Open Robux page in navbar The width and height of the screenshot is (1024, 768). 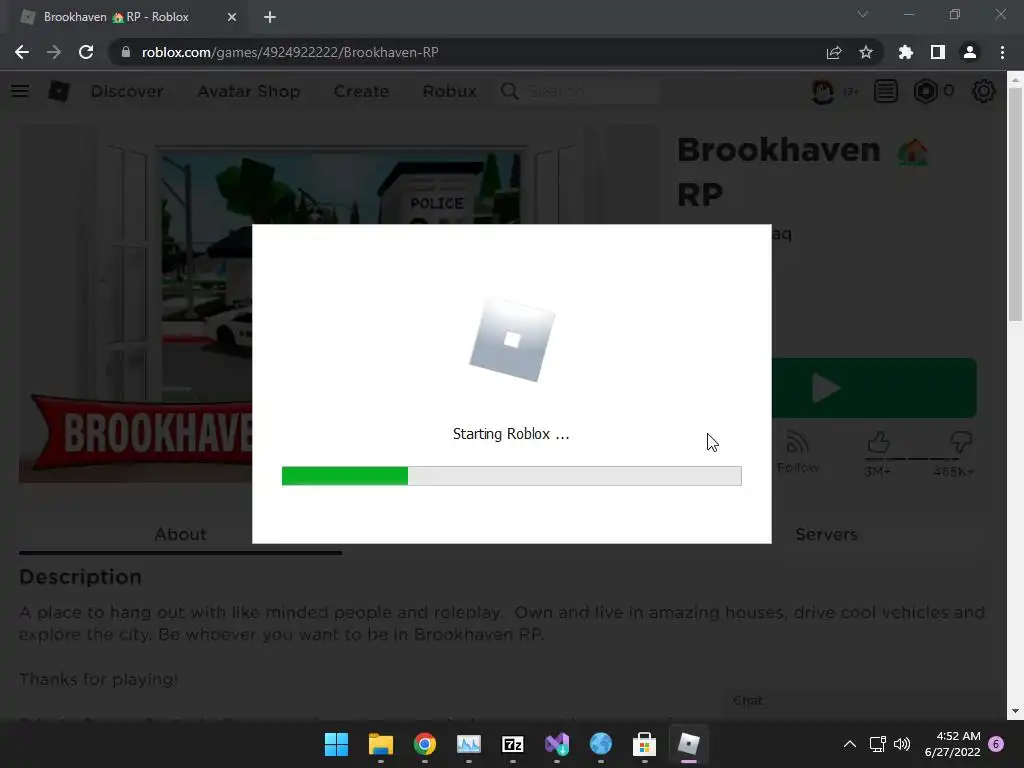pos(449,91)
